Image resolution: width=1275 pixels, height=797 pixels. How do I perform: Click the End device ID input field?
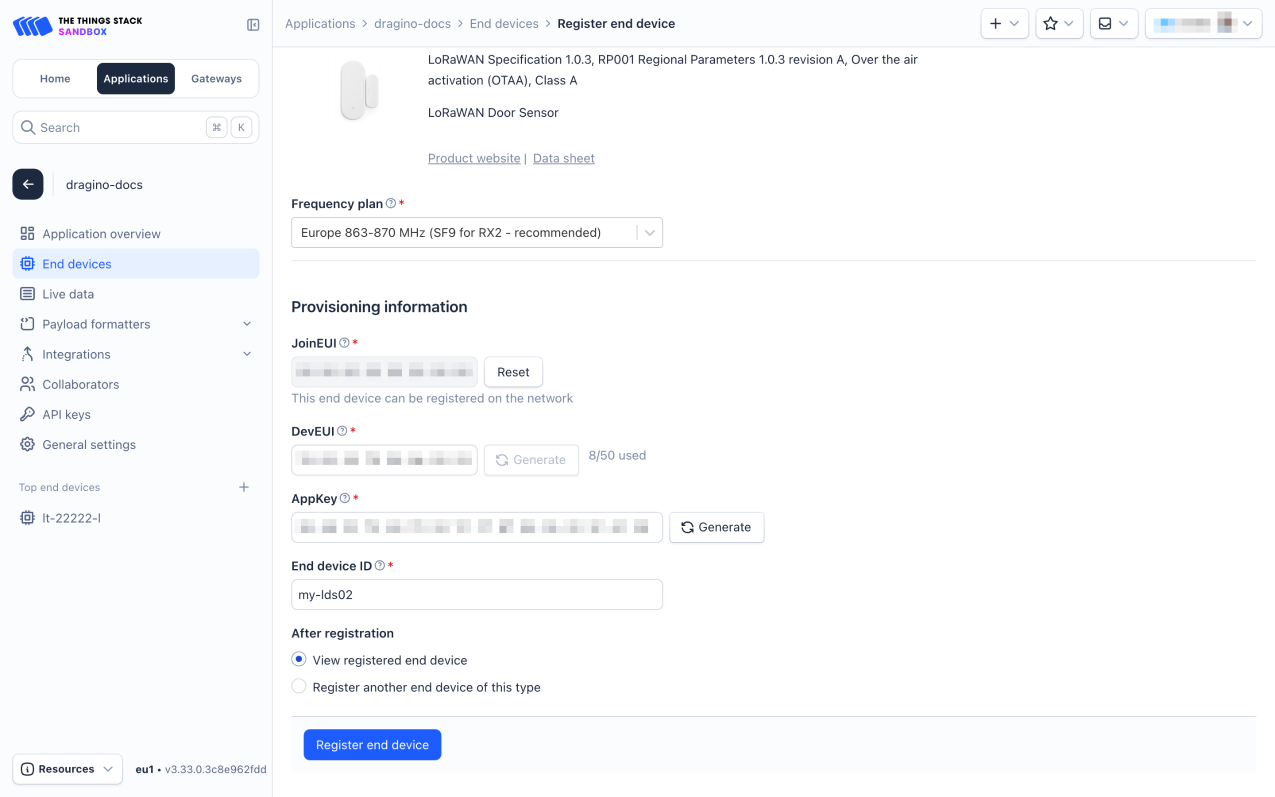(477, 594)
